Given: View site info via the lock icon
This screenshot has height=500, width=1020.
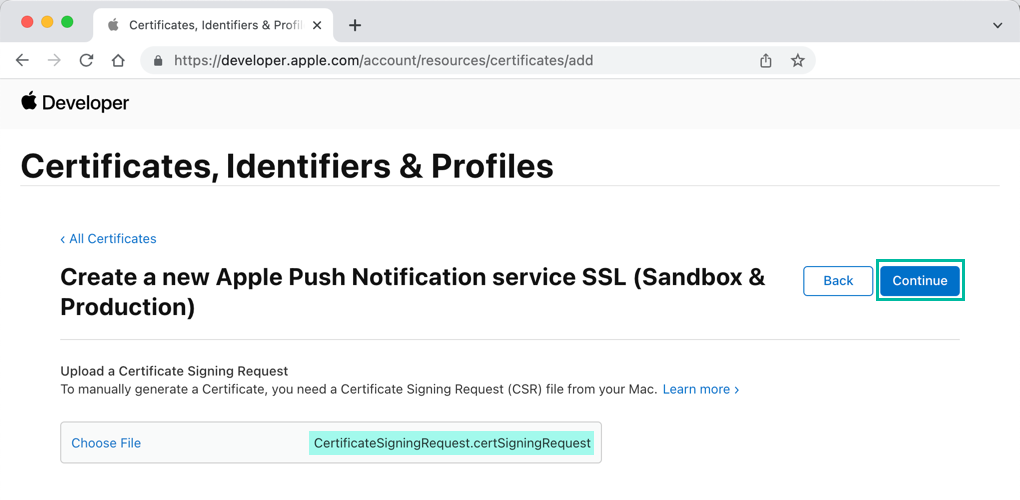Looking at the screenshot, I should point(158,61).
